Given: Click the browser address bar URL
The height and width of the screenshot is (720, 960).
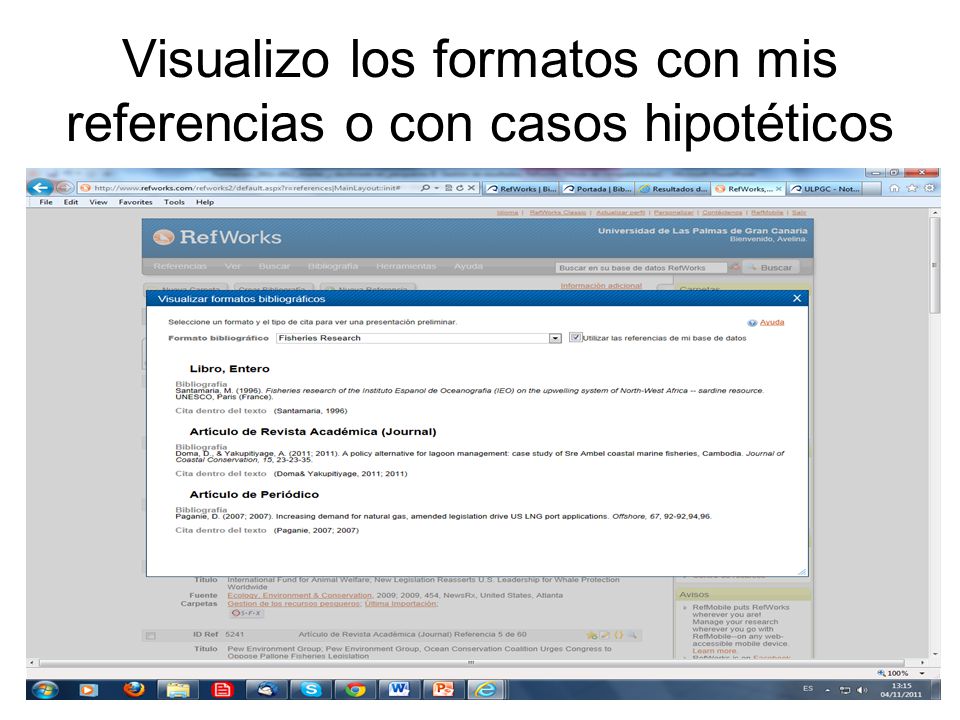Looking at the screenshot, I should click(x=247, y=188).
